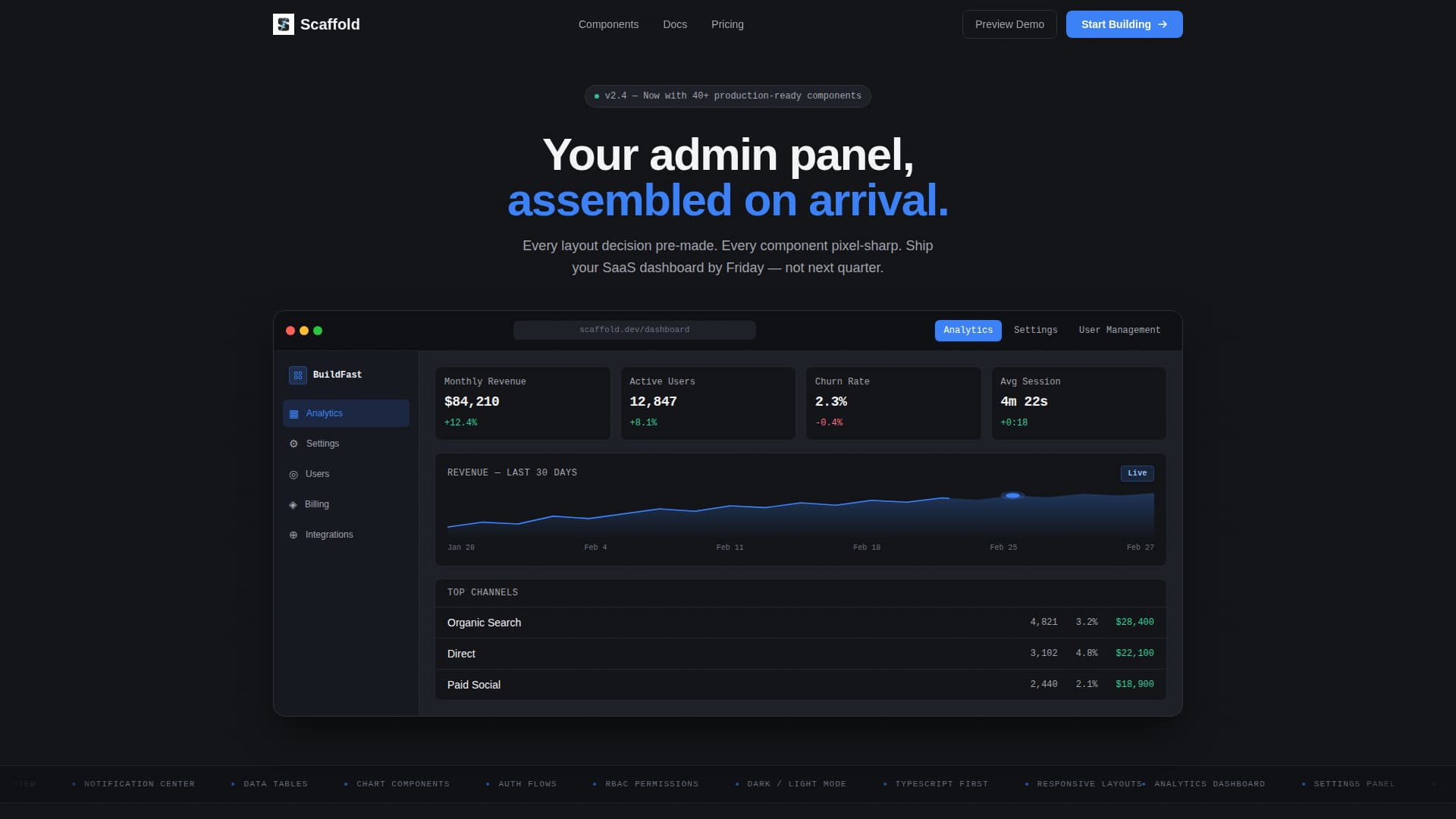
Task: Select Billing label in the sidebar menu
Action: (317, 504)
